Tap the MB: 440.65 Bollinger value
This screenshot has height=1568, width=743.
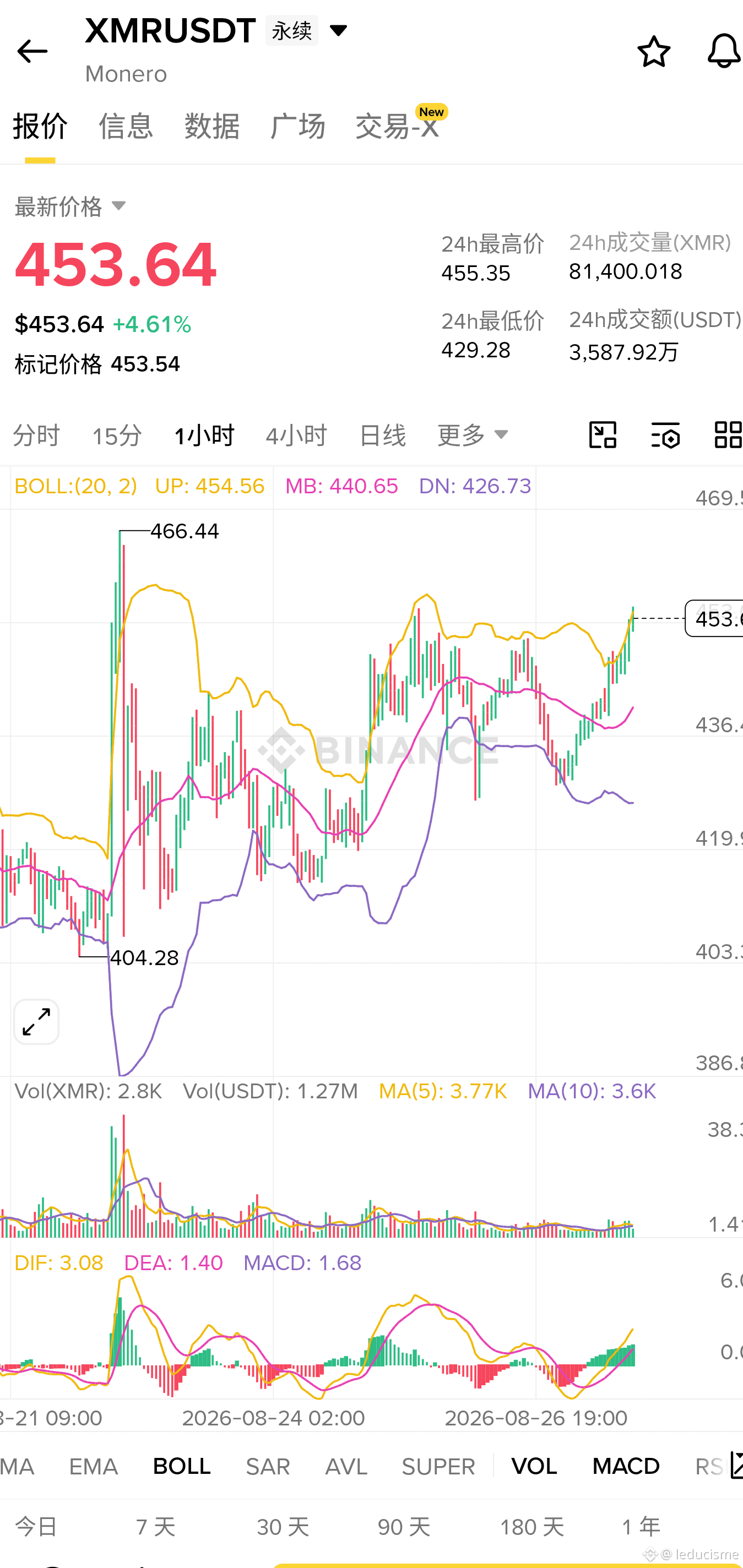click(x=341, y=486)
